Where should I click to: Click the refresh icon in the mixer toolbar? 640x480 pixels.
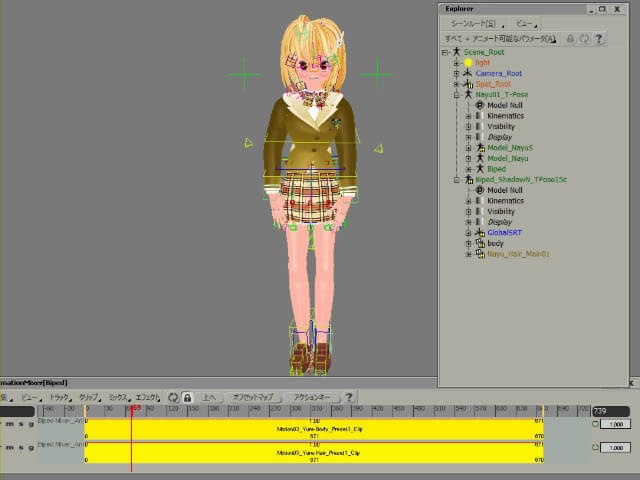[173, 397]
